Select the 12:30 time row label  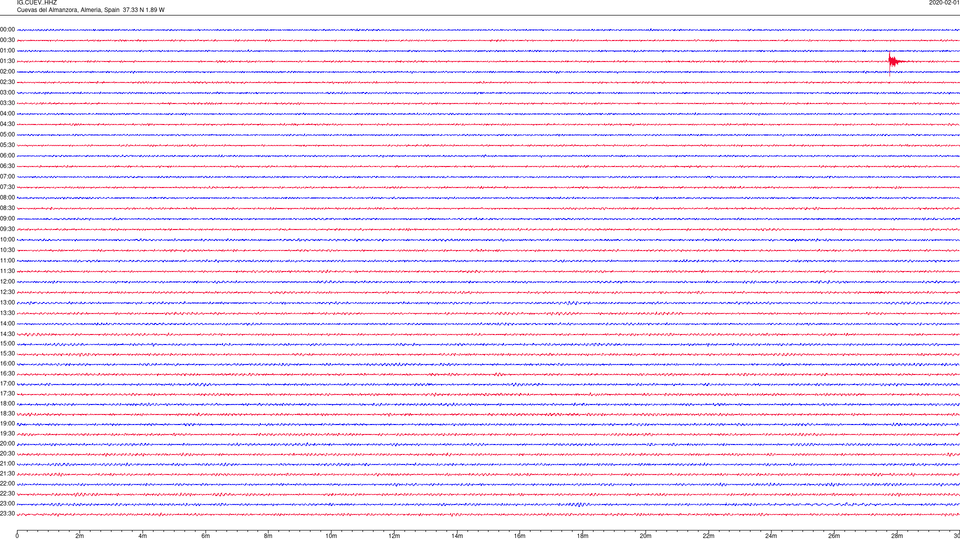pyautogui.click(x=7, y=292)
